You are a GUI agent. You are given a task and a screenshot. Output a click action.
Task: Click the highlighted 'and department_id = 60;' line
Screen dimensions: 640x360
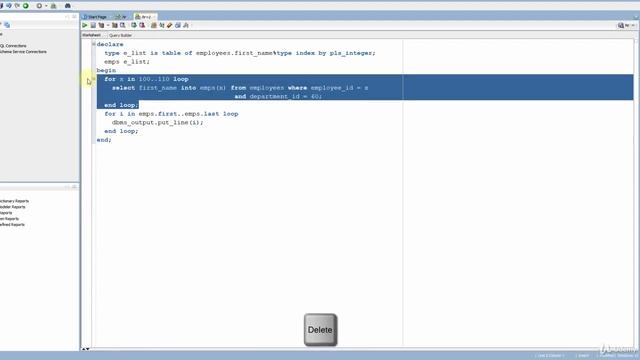(x=278, y=97)
